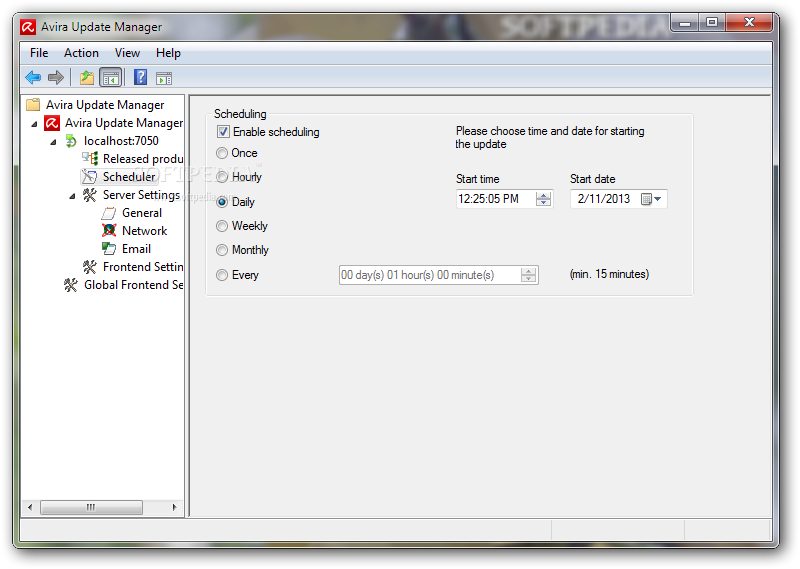Click the Start time field
800x569 pixels.
click(504, 199)
